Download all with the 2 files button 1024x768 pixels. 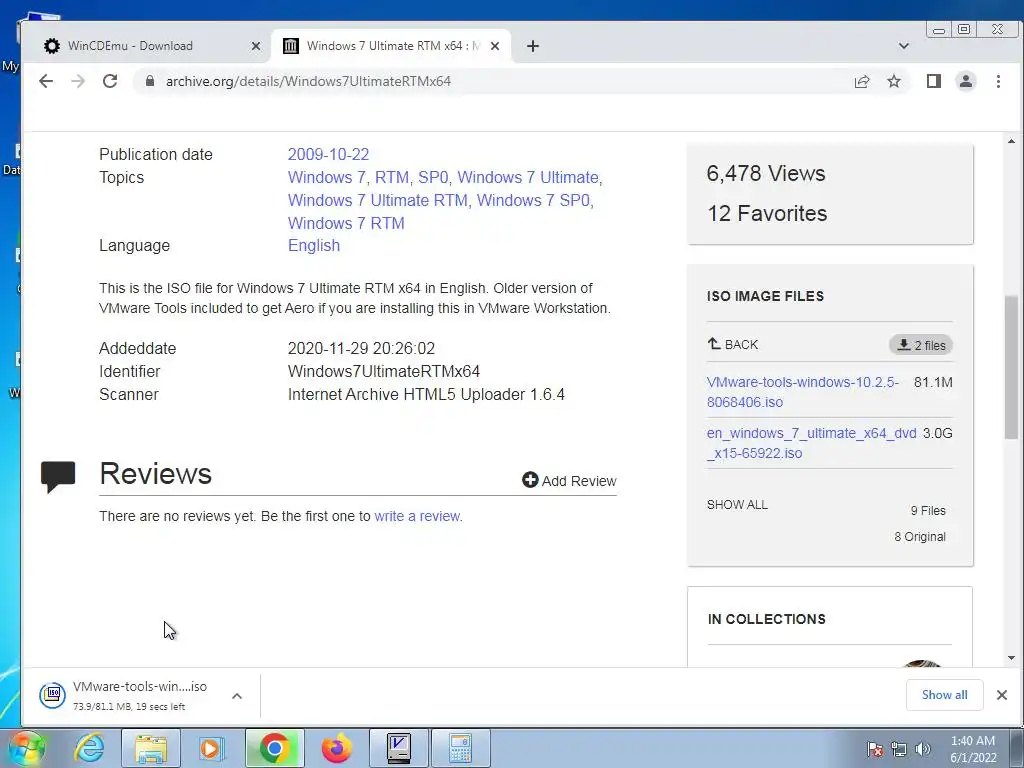[921, 345]
